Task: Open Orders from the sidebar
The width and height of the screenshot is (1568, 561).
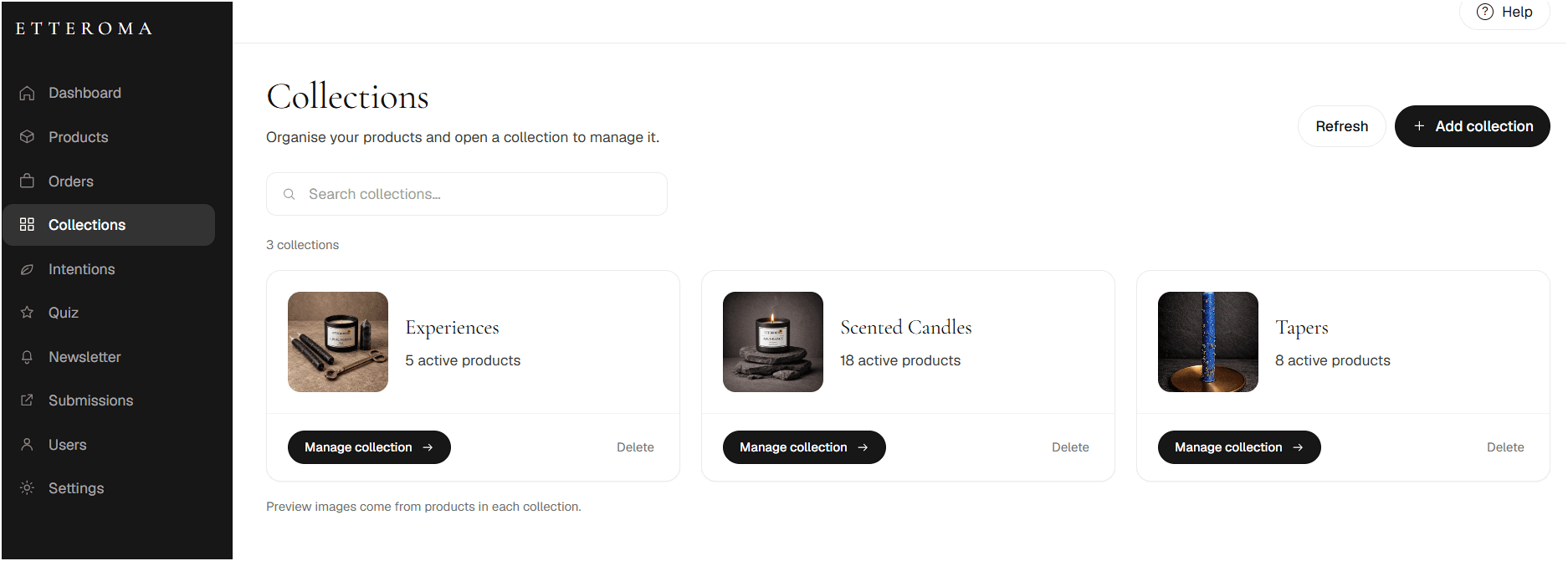Action: click(109, 181)
